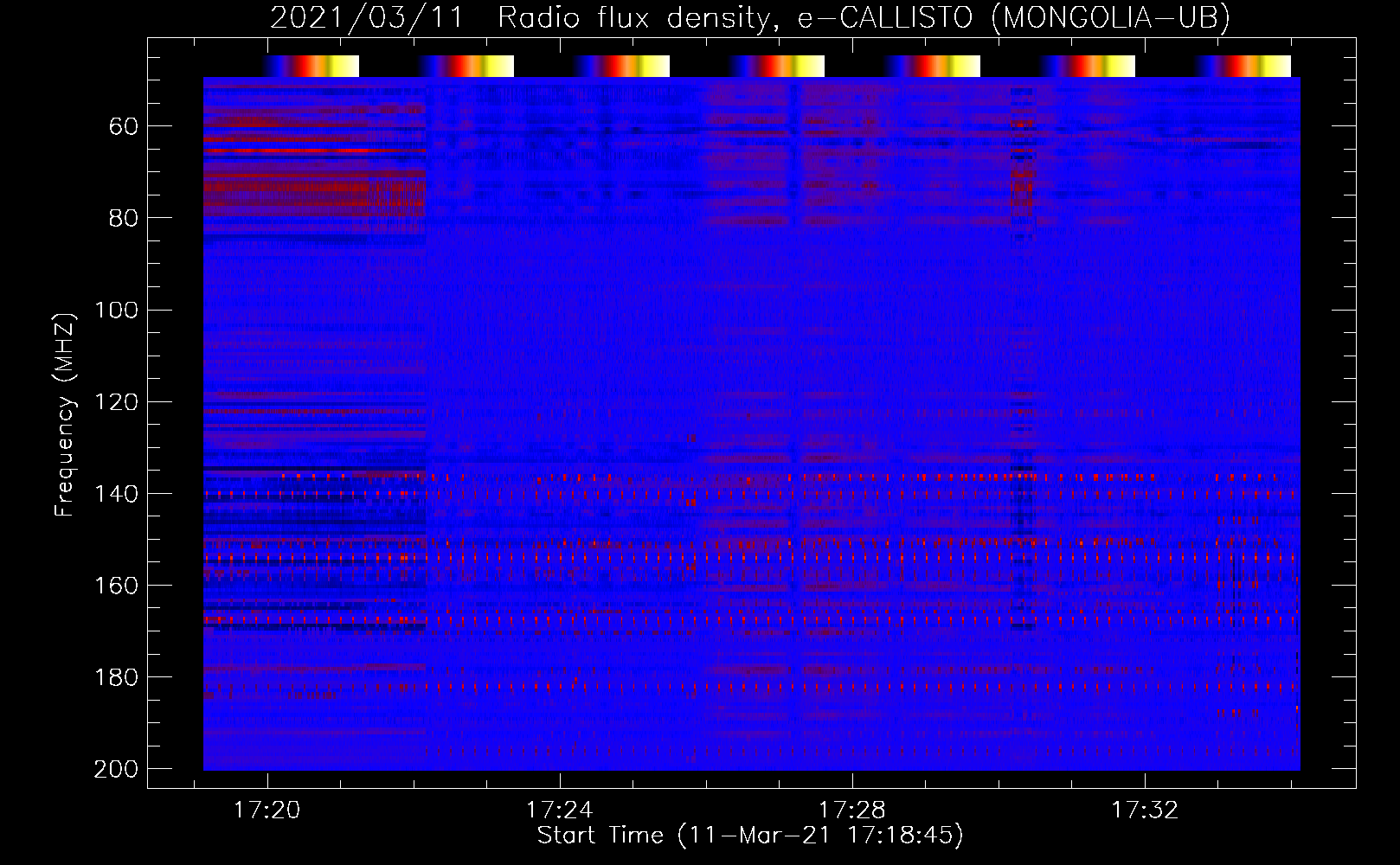Select the 140 MHz frequency tick label
The width and height of the screenshot is (1400, 865).
point(116,494)
